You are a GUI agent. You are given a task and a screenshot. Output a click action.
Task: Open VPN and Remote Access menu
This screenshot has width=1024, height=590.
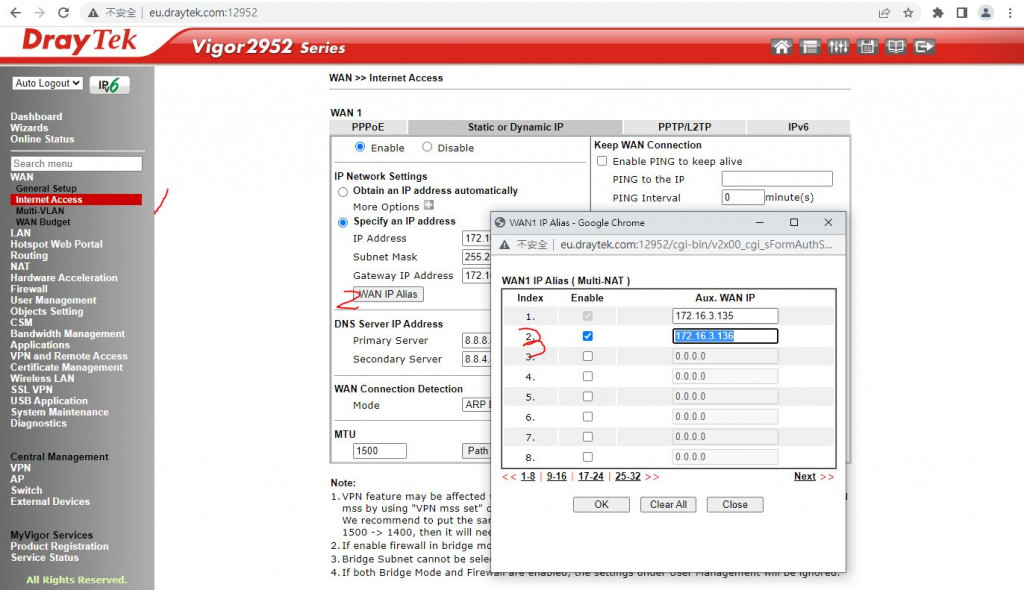pyautogui.click(x=69, y=356)
